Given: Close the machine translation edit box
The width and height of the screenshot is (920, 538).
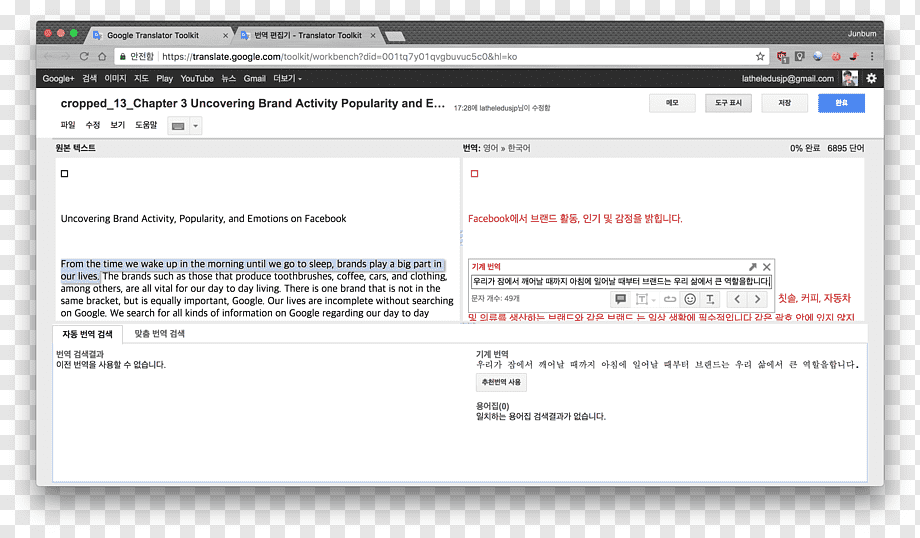Looking at the screenshot, I should coord(767,266).
